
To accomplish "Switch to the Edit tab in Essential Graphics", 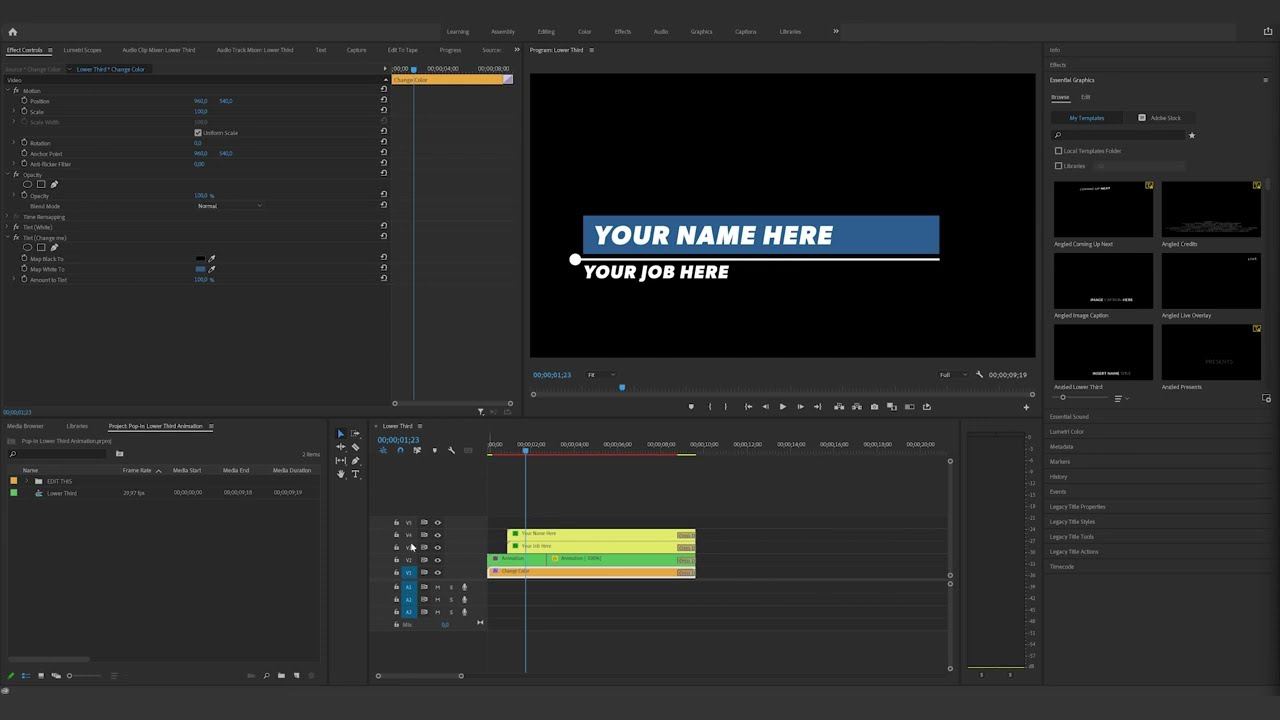I will click(1085, 97).
